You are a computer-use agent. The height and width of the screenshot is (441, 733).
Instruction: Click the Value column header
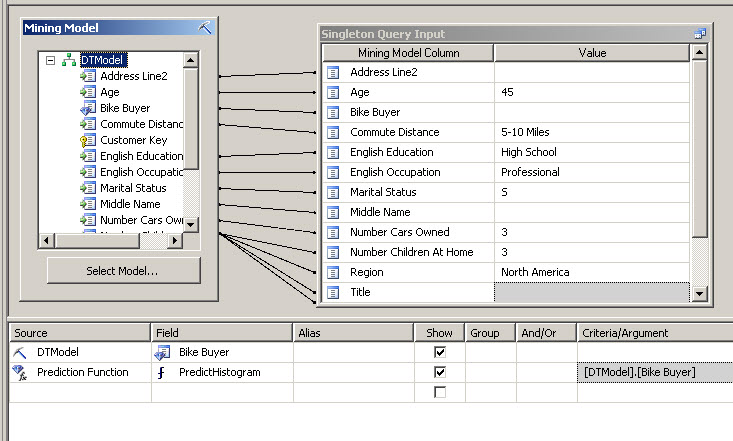[x=592, y=53]
